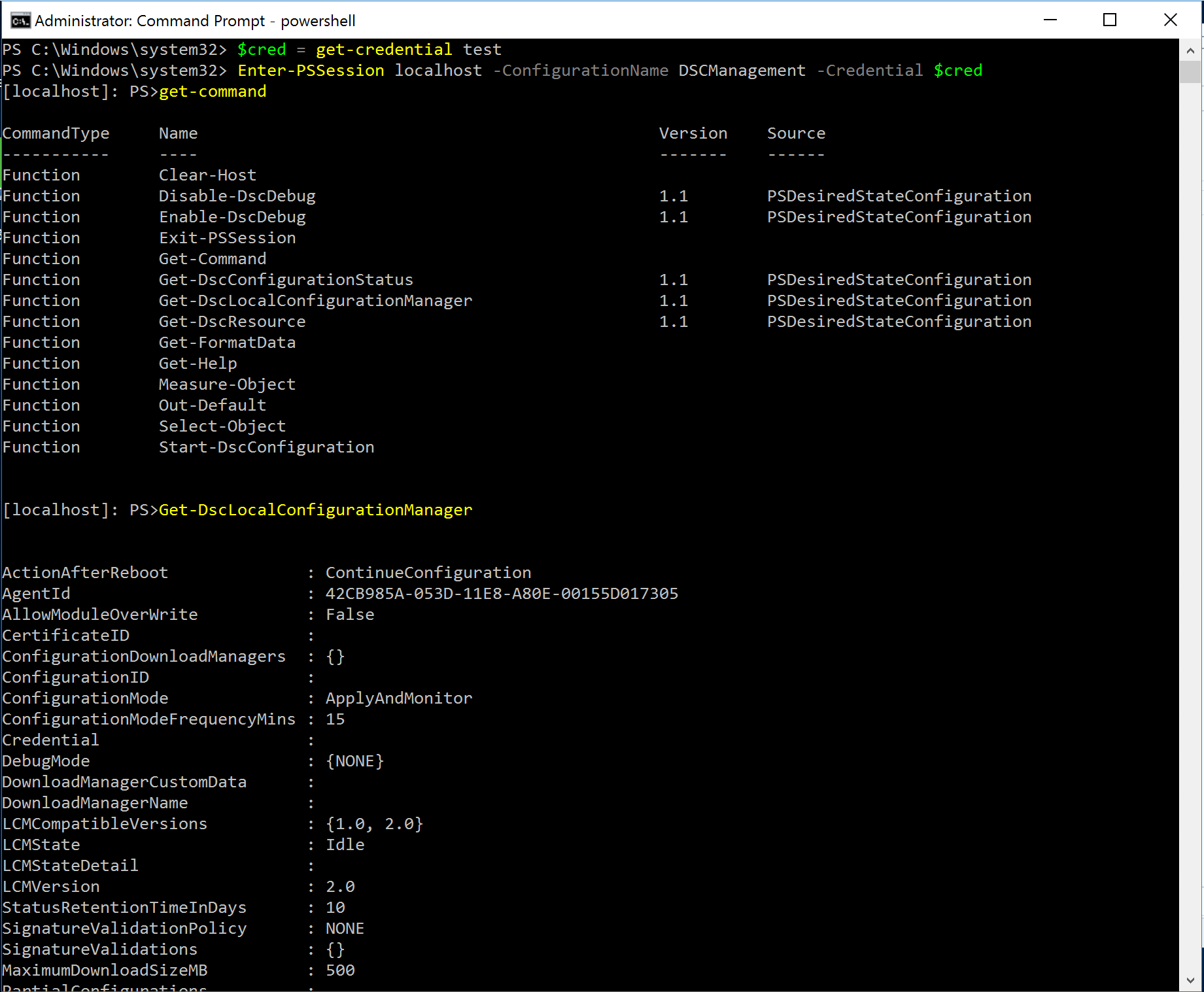1204x992 pixels.
Task: Click the LCMState 'Idle' value
Action: (x=345, y=845)
